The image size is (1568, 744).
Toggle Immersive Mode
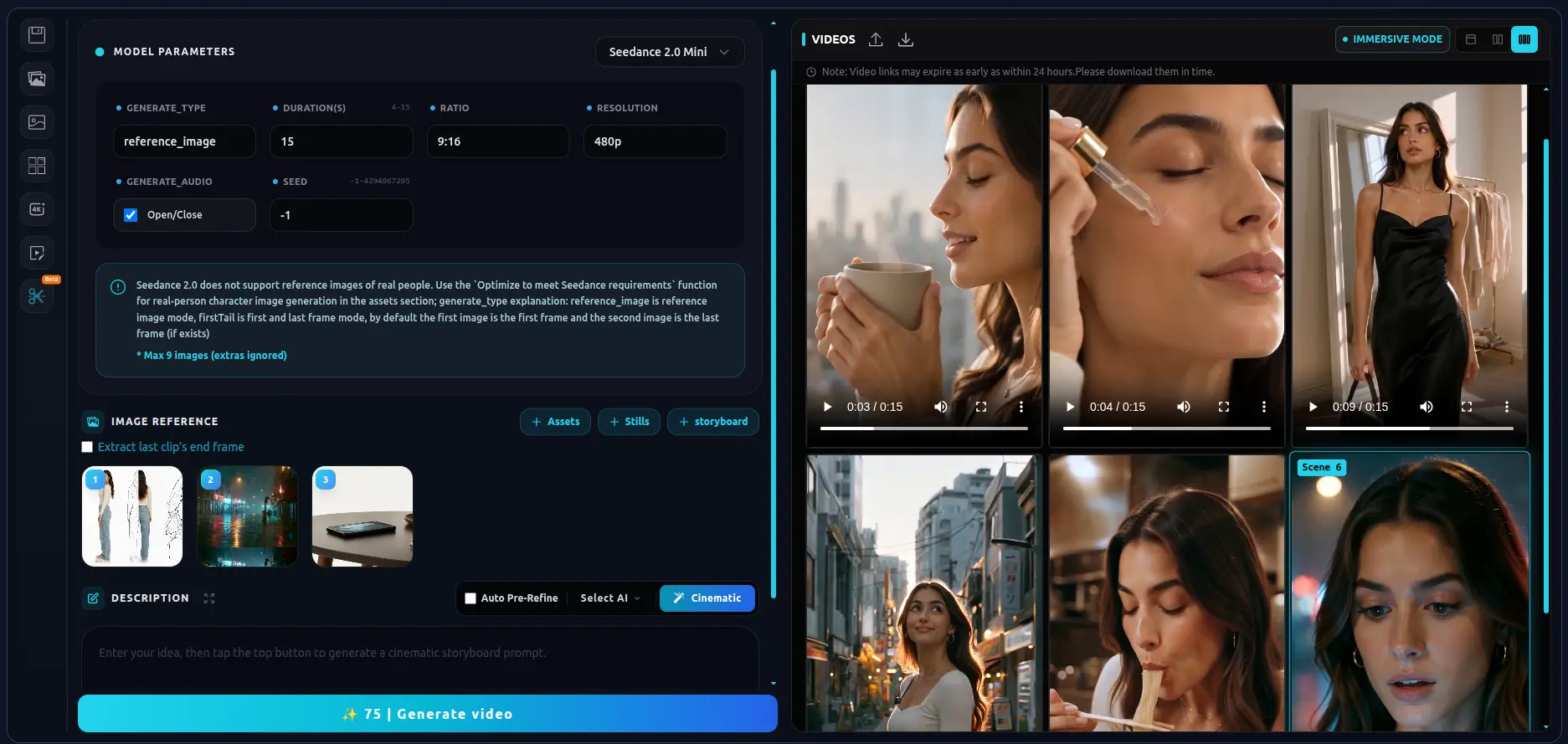[x=1392, y=39]
